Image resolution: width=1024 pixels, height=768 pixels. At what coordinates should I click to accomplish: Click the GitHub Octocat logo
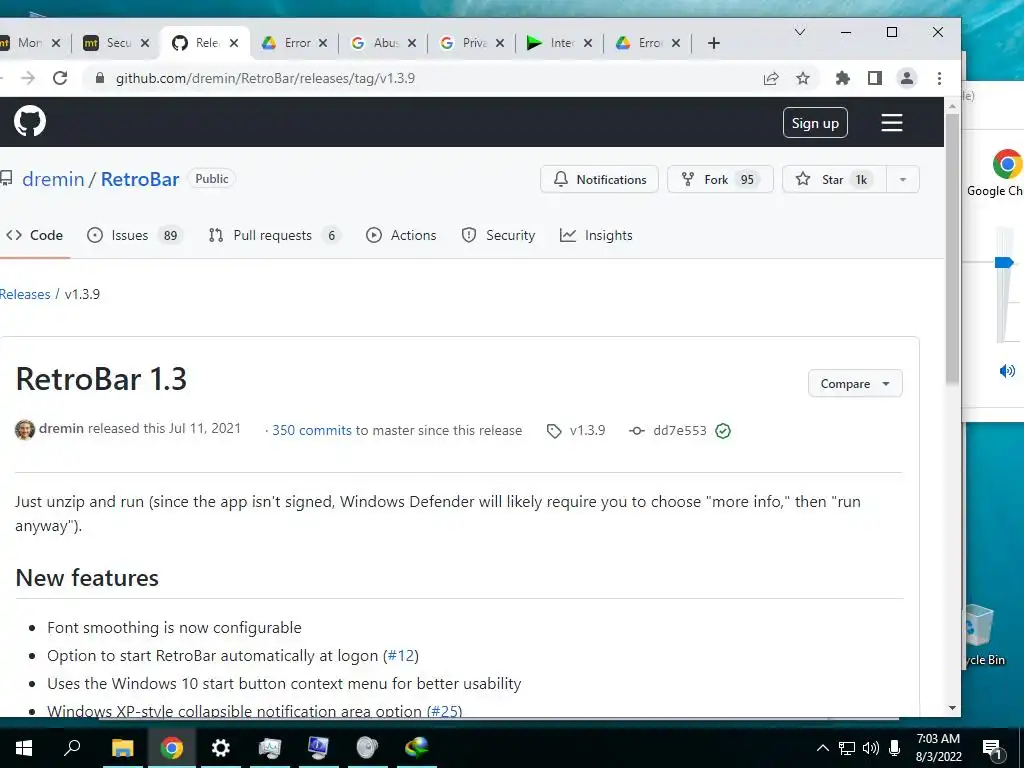point(30,121)
